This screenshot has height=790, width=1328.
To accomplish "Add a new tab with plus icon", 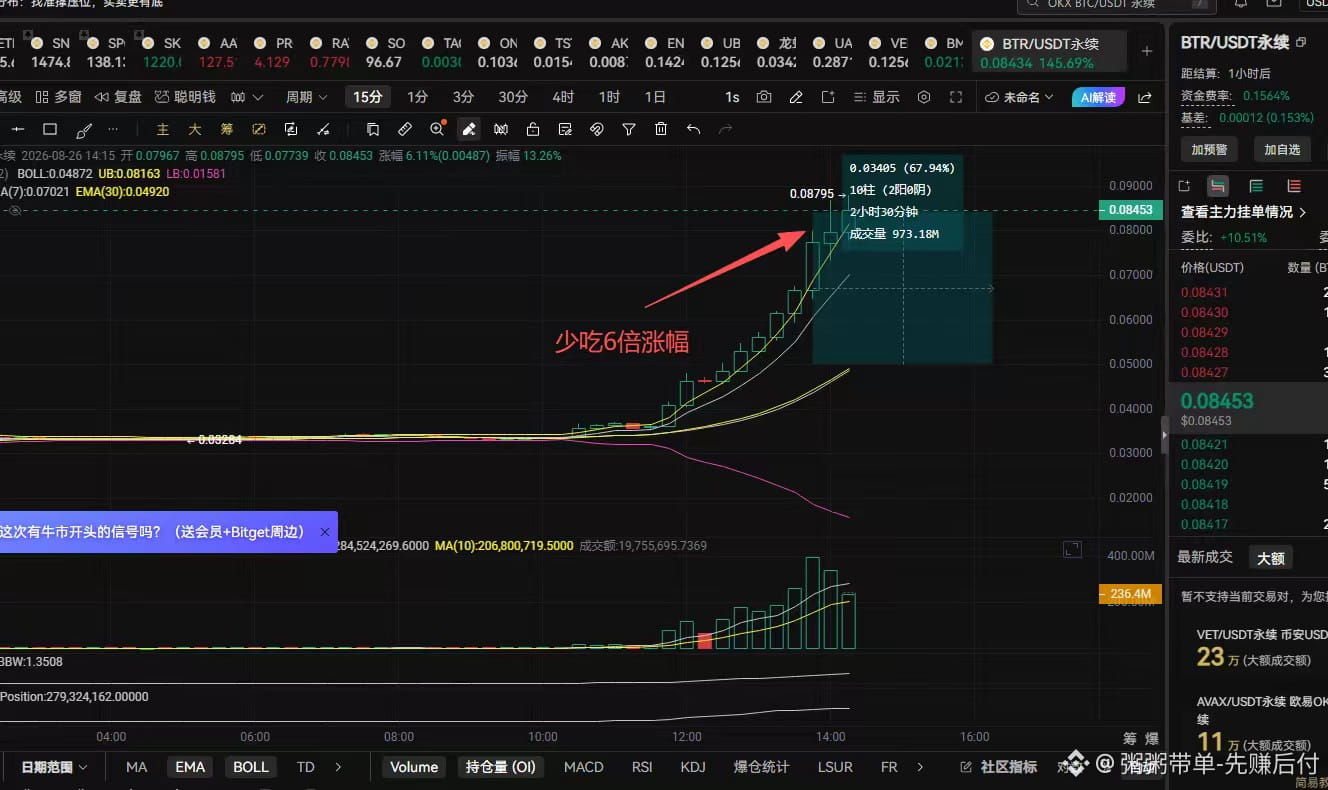I will pos(1147,51).
